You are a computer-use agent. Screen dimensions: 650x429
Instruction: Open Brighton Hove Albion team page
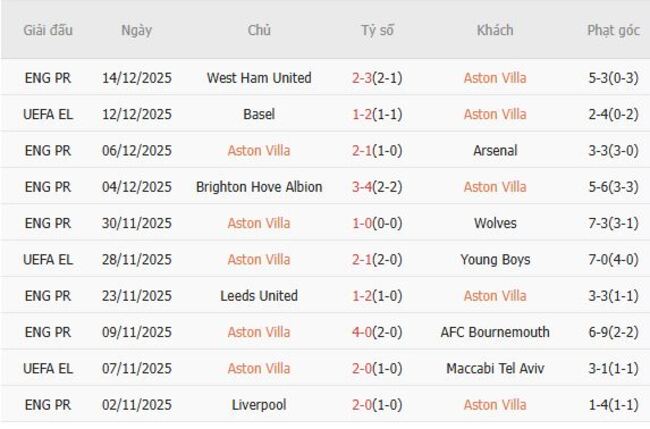click(x=259, y=187)
